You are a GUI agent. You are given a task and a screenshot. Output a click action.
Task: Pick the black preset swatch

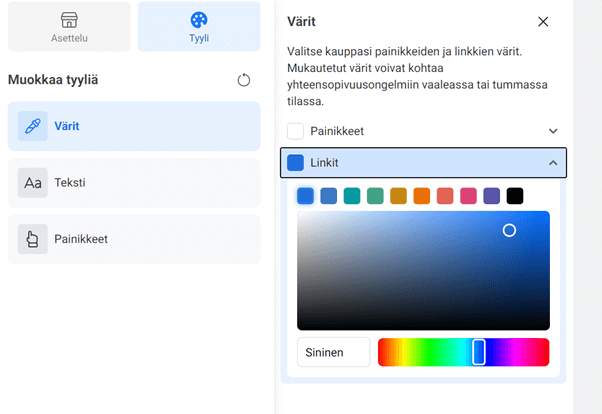point(515,196)
